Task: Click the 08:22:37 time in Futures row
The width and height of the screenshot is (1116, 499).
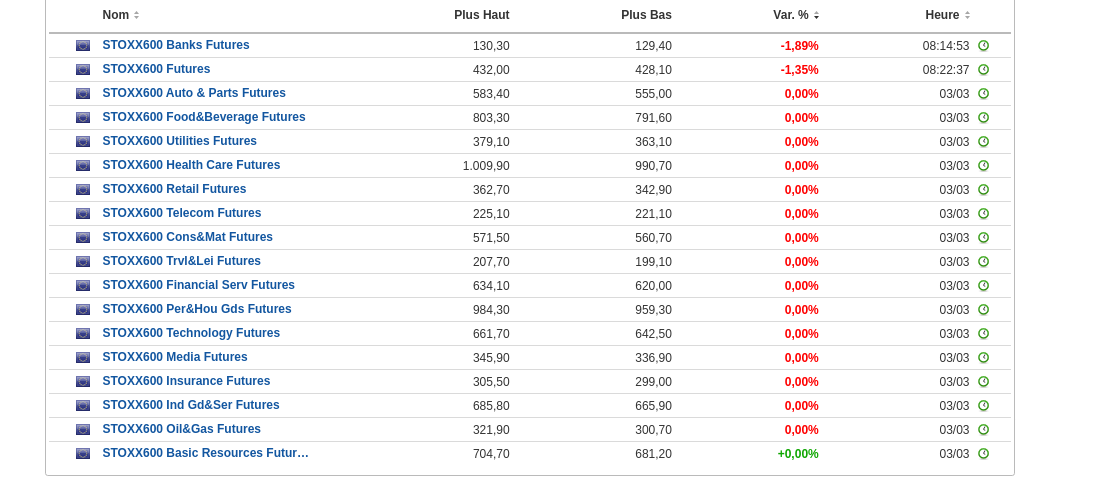Action: (945, 70)
